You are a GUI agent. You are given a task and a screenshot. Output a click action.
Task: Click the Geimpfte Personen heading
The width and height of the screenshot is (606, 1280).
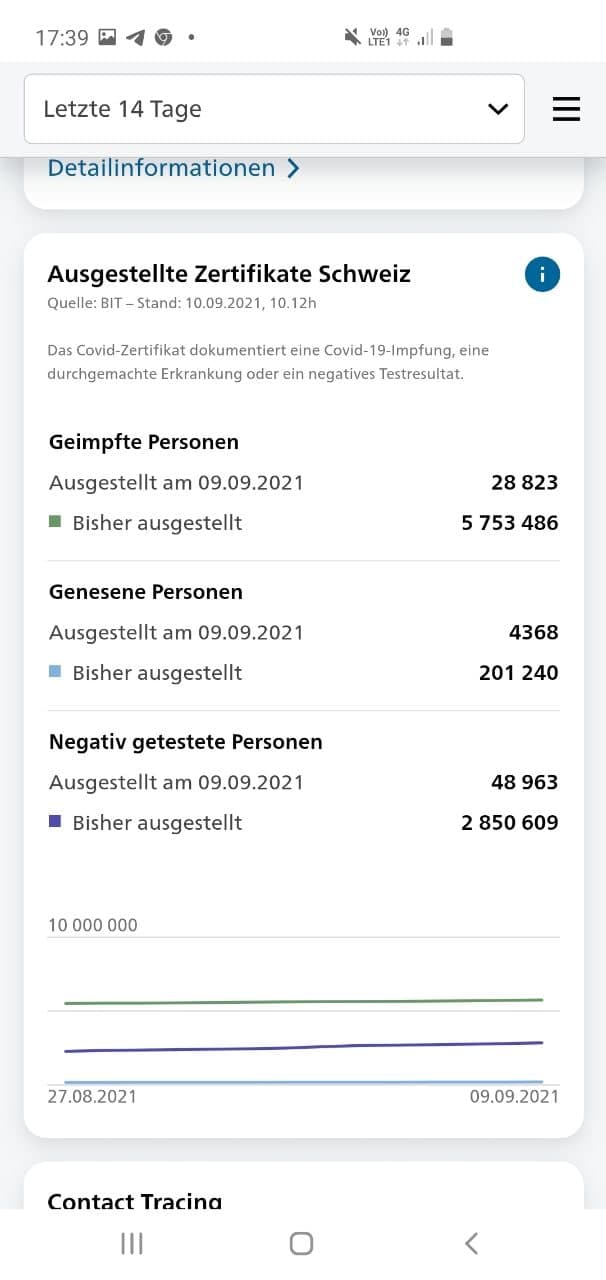pyautogui.click(x=143, y=442)
